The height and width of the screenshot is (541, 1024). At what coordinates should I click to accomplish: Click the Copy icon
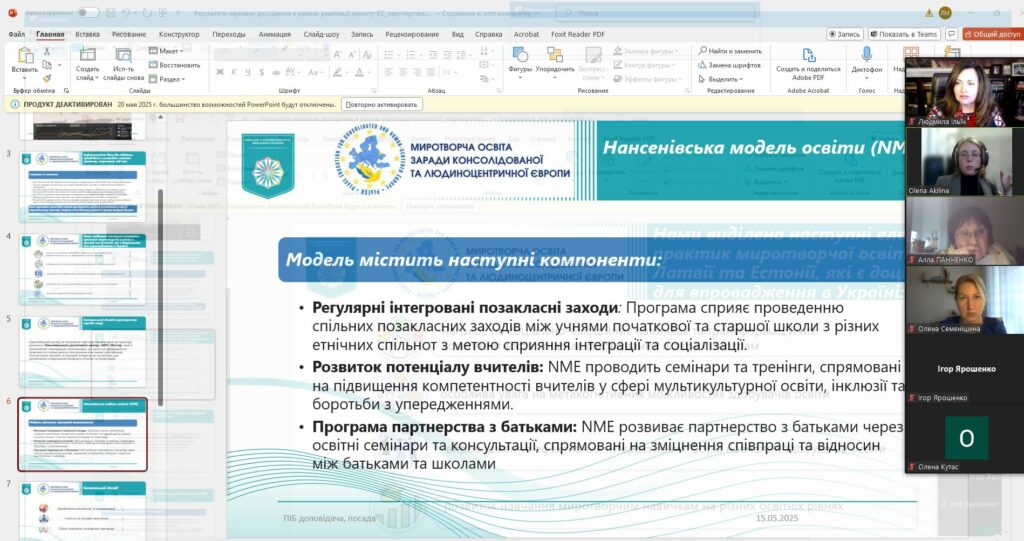click(46, 65)
